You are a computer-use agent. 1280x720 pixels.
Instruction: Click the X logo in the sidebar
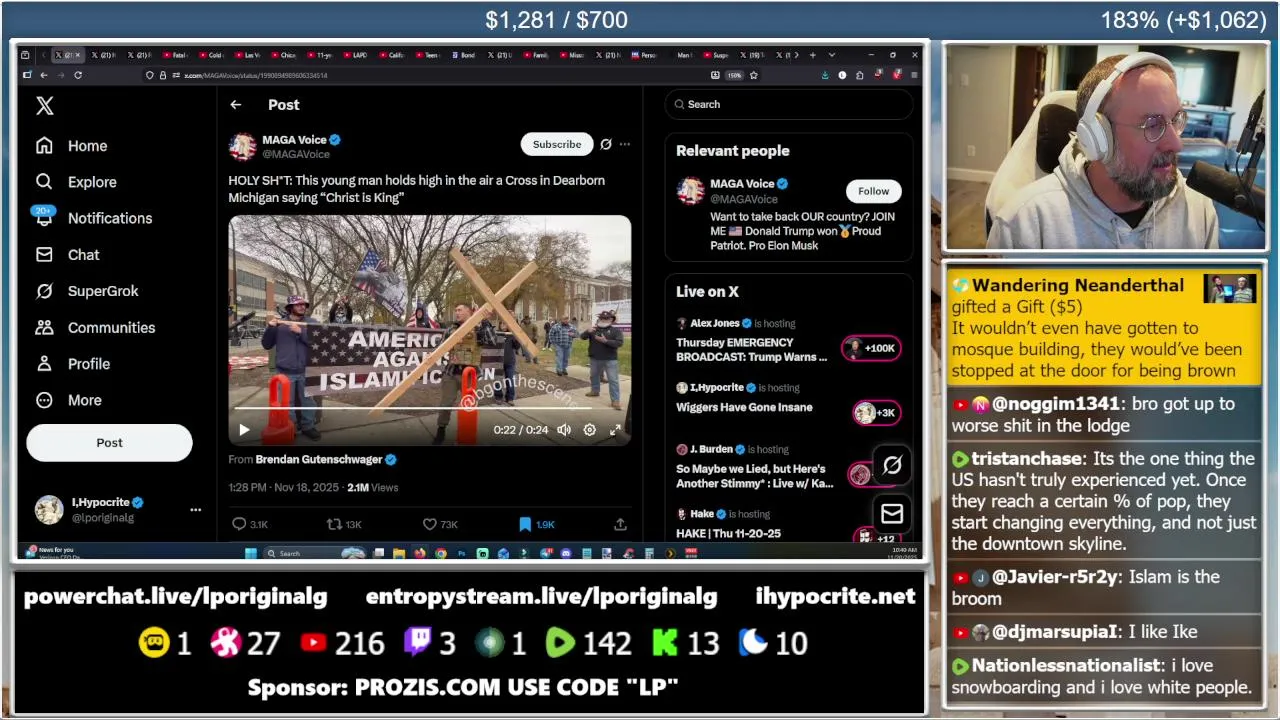[x=44, y=106]
